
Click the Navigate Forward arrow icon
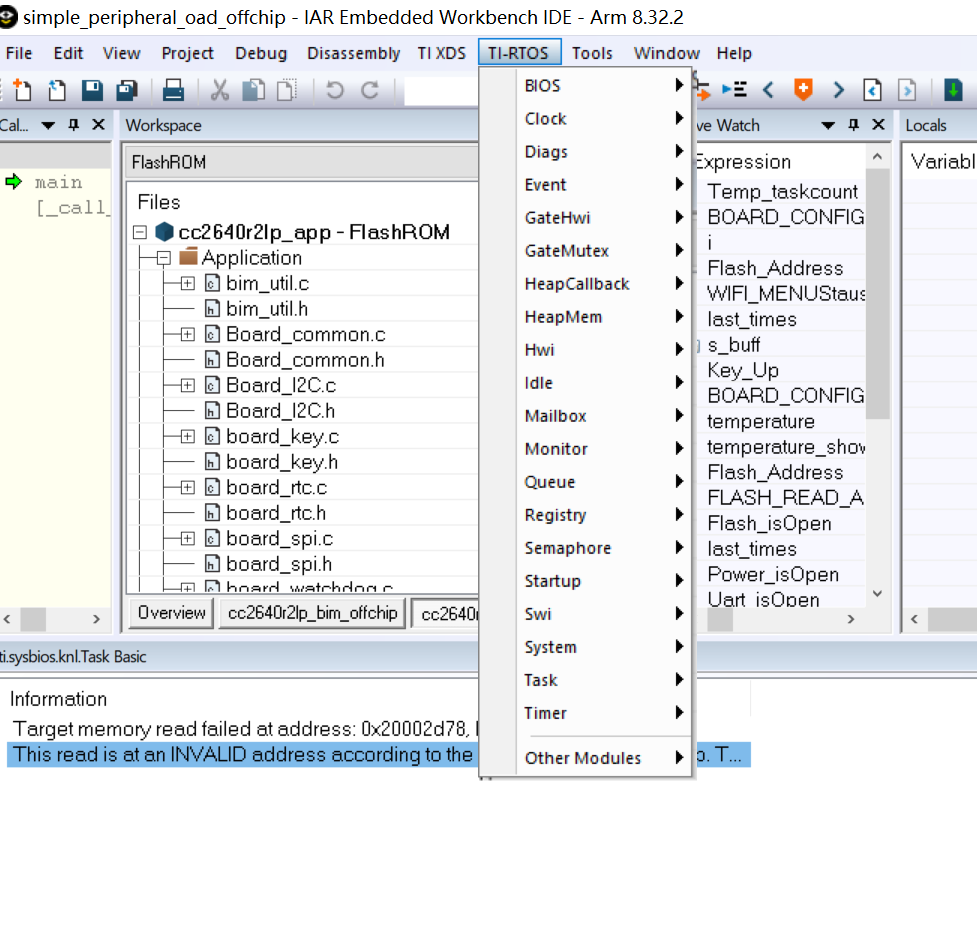(839, 90)
